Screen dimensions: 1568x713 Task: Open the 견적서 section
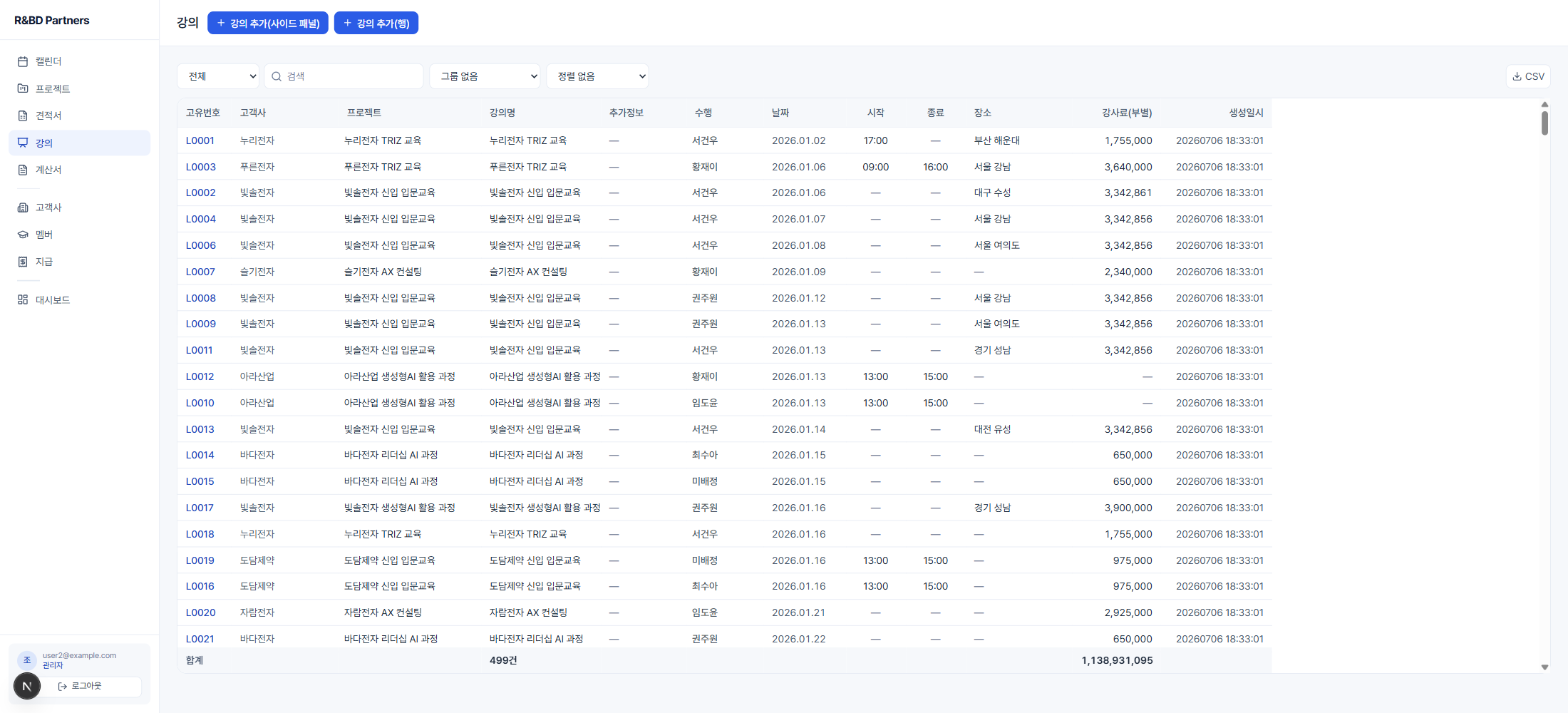click(x=79, y=116)
